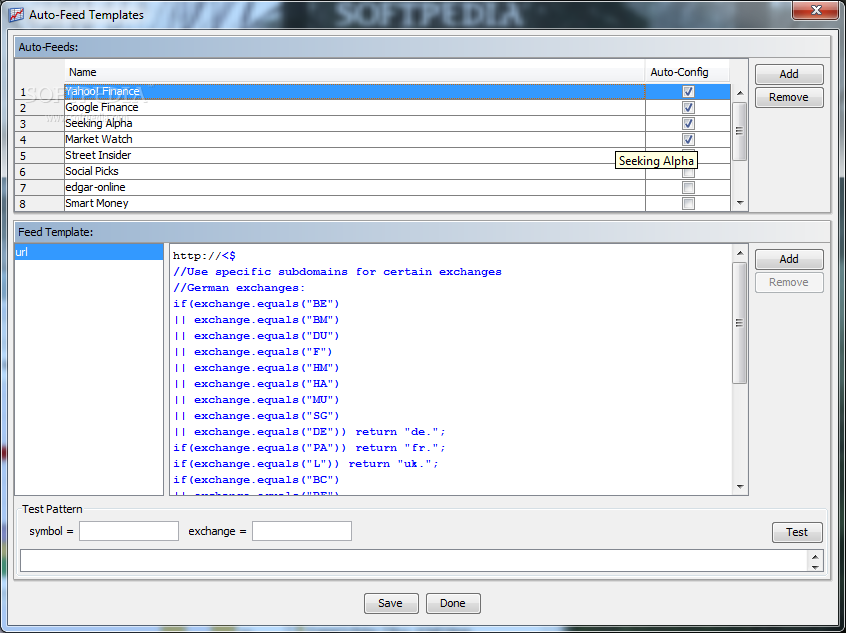Click the template editor scroll-down arrow
Screen dimensions: 846x633
[740, 487]
